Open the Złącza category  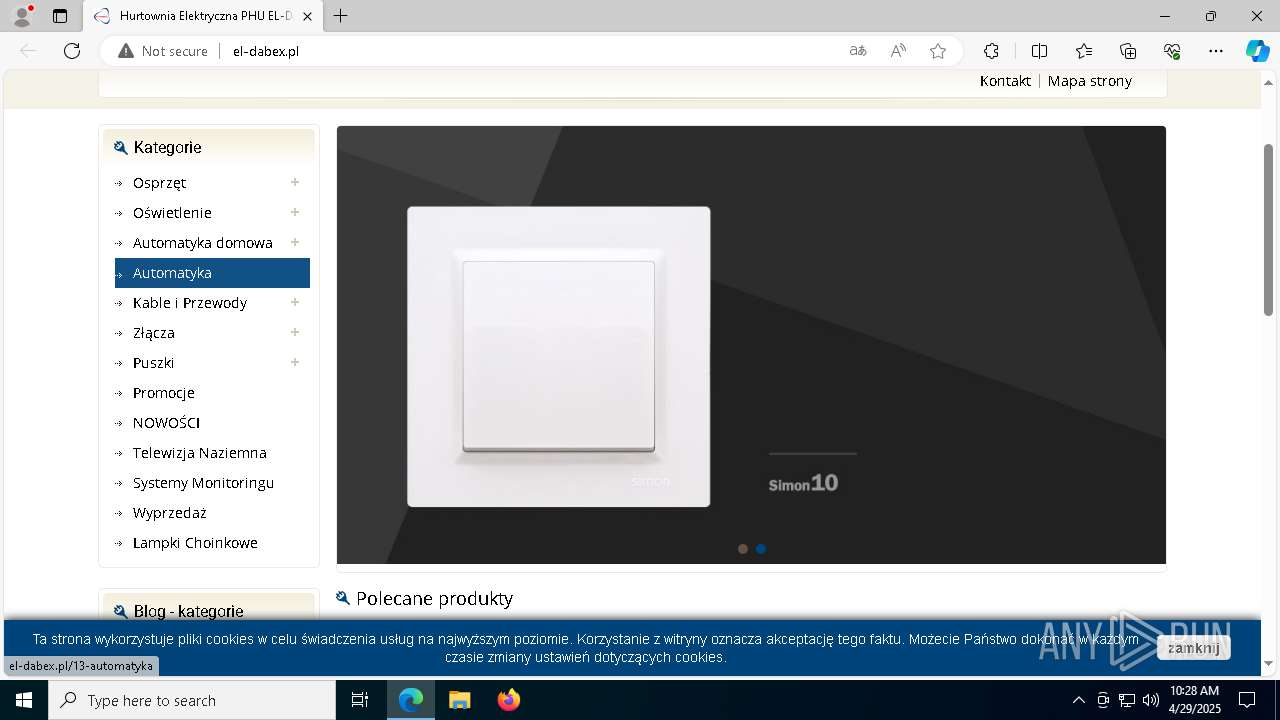coord(153,333)
